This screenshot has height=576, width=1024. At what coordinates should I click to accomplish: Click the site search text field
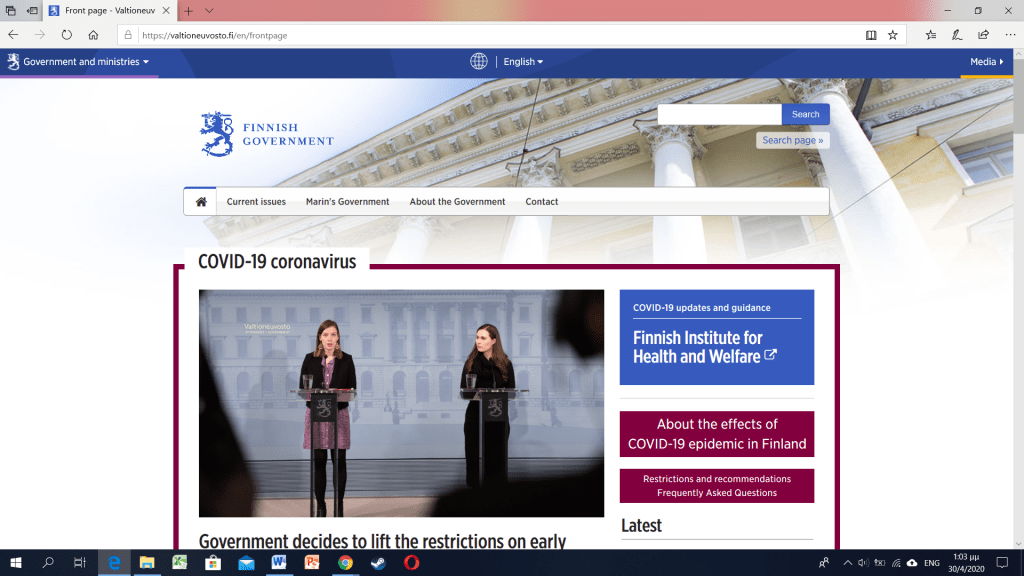[719, 115]
